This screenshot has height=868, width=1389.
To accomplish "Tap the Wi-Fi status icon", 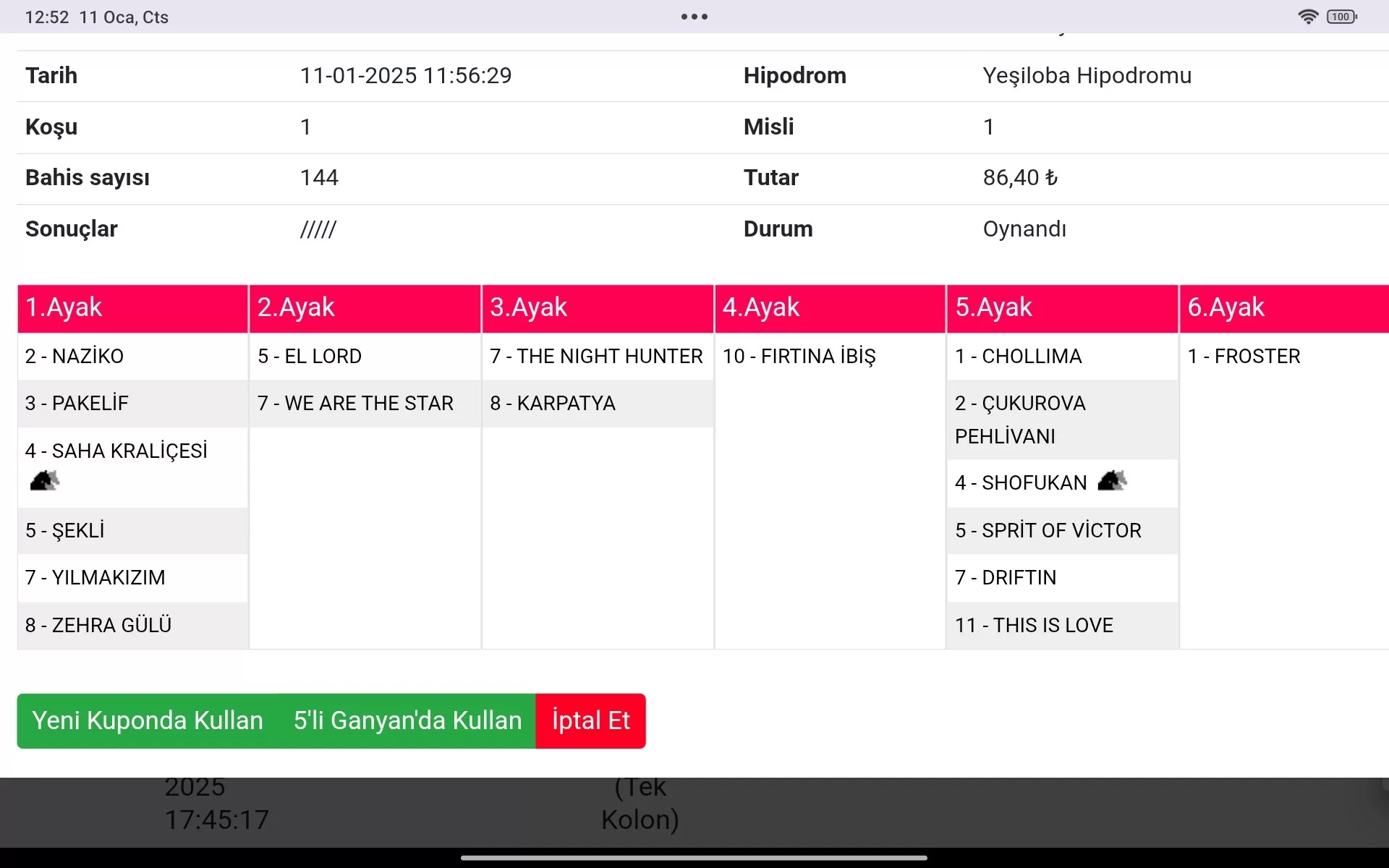I will (x=1307, y=17).
